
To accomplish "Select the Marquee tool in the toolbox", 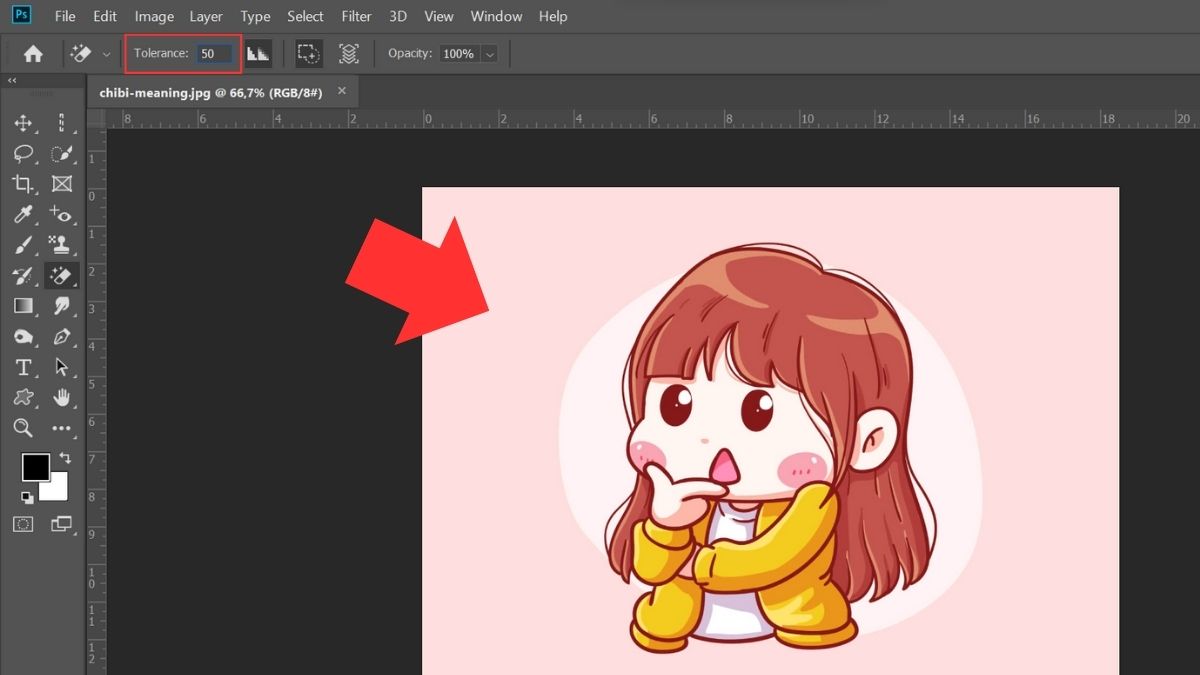I will tap(62, 123).
